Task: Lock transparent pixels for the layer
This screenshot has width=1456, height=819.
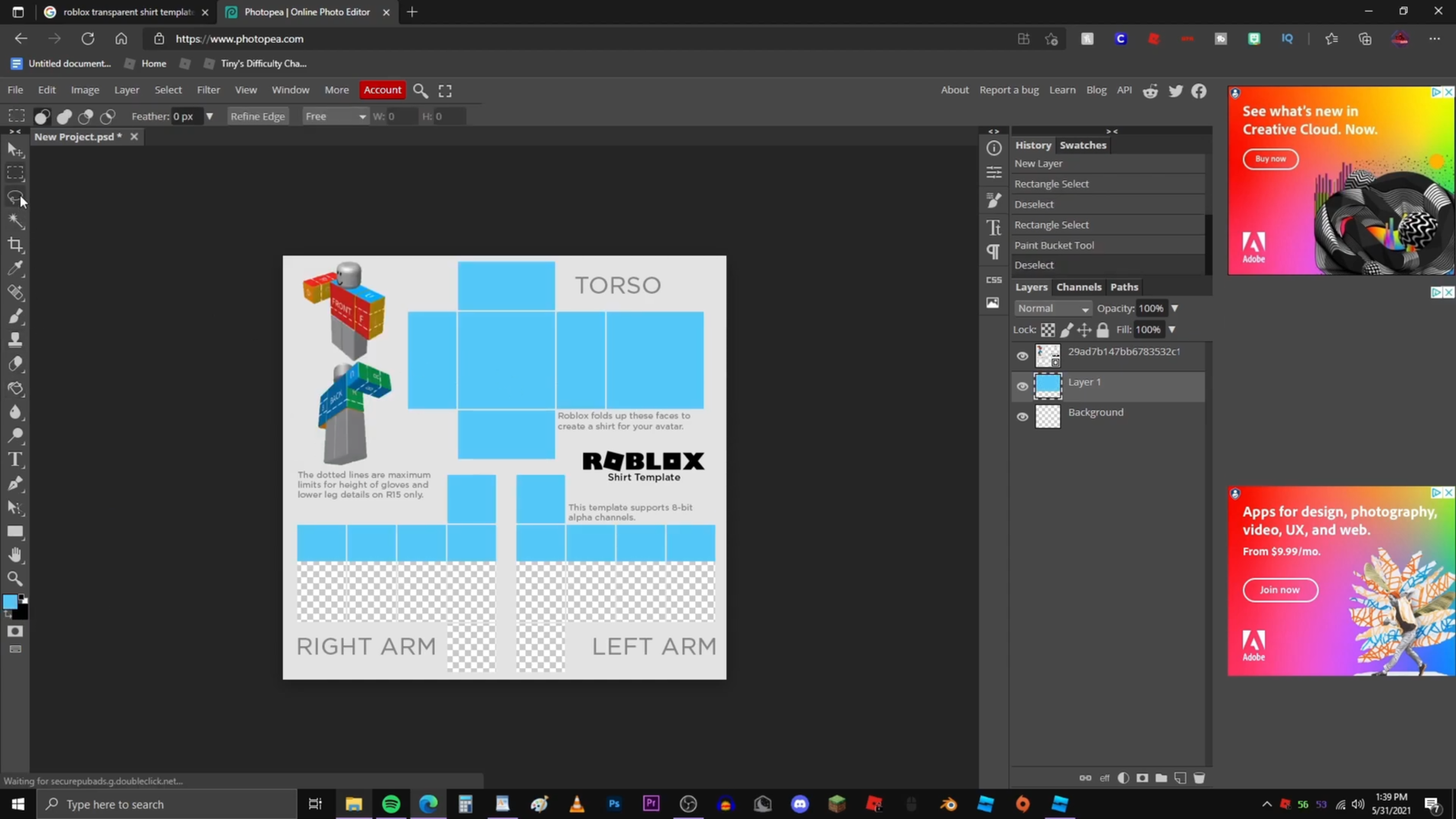Action: [1047, 329]
